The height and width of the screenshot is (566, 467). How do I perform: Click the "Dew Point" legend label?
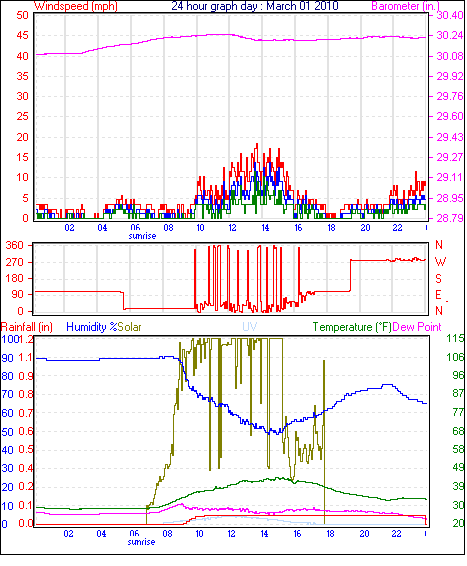pos(417,327)
